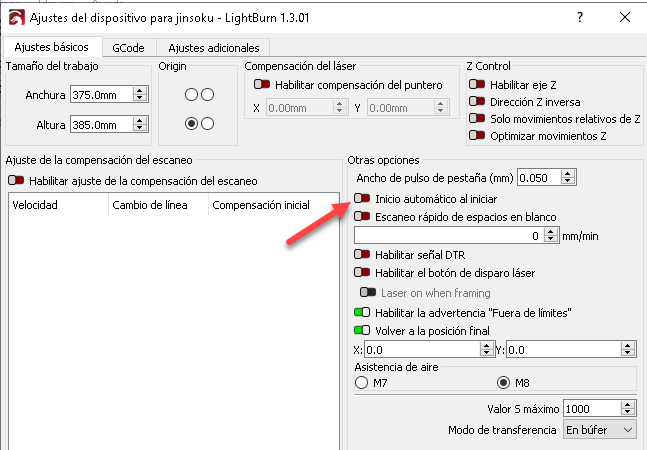Screen dimensions: 647x450
Task: Toggle Inicio automático al iniciar
Action: [362, 198]
